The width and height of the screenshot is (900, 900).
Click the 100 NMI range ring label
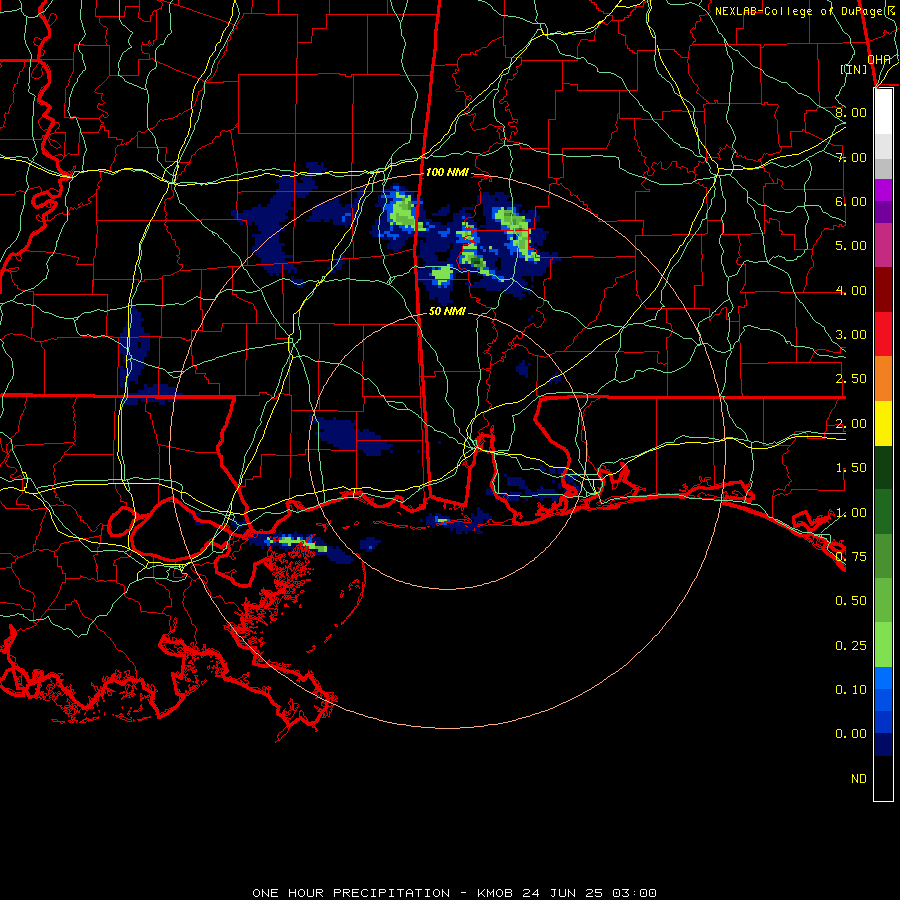tap(447, 172)
